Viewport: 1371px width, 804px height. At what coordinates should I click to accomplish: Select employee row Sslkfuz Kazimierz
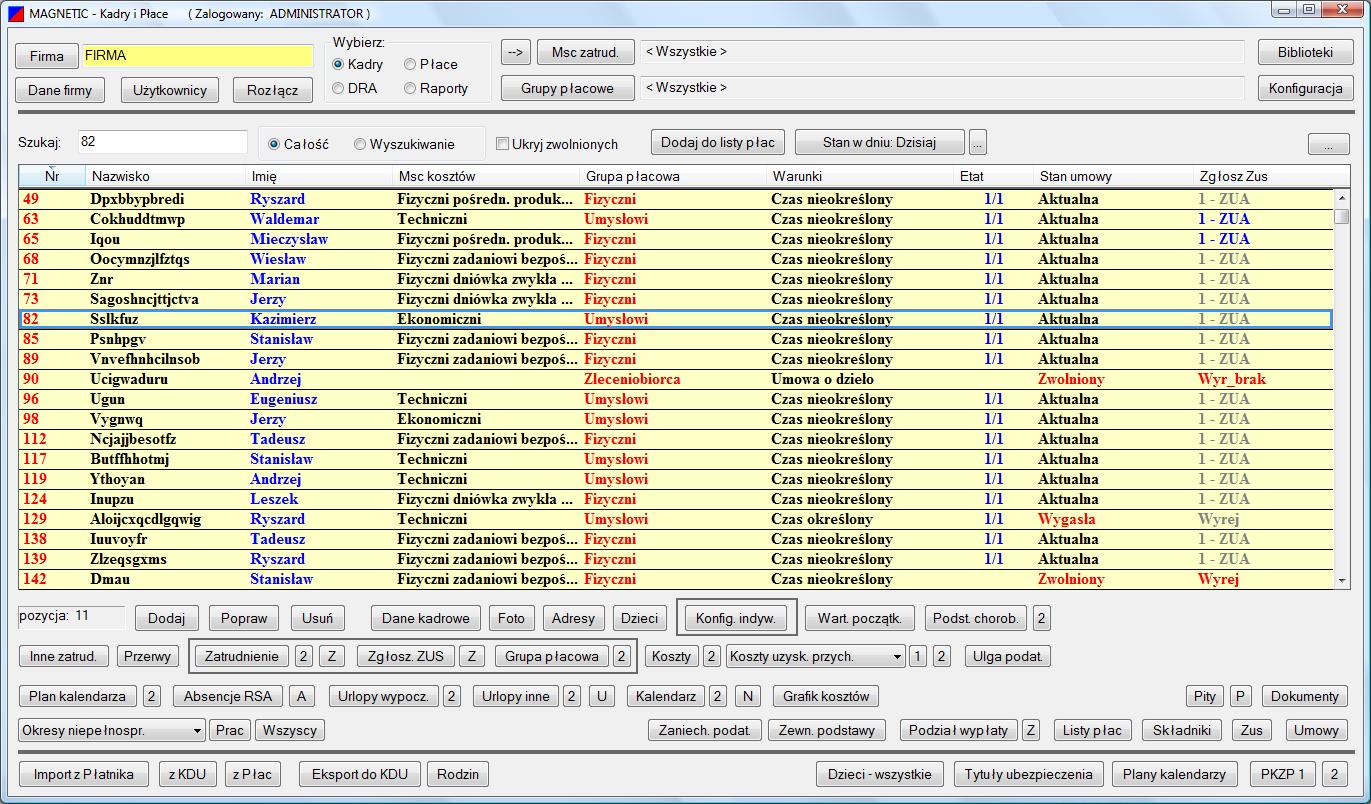tap(676, 319)
